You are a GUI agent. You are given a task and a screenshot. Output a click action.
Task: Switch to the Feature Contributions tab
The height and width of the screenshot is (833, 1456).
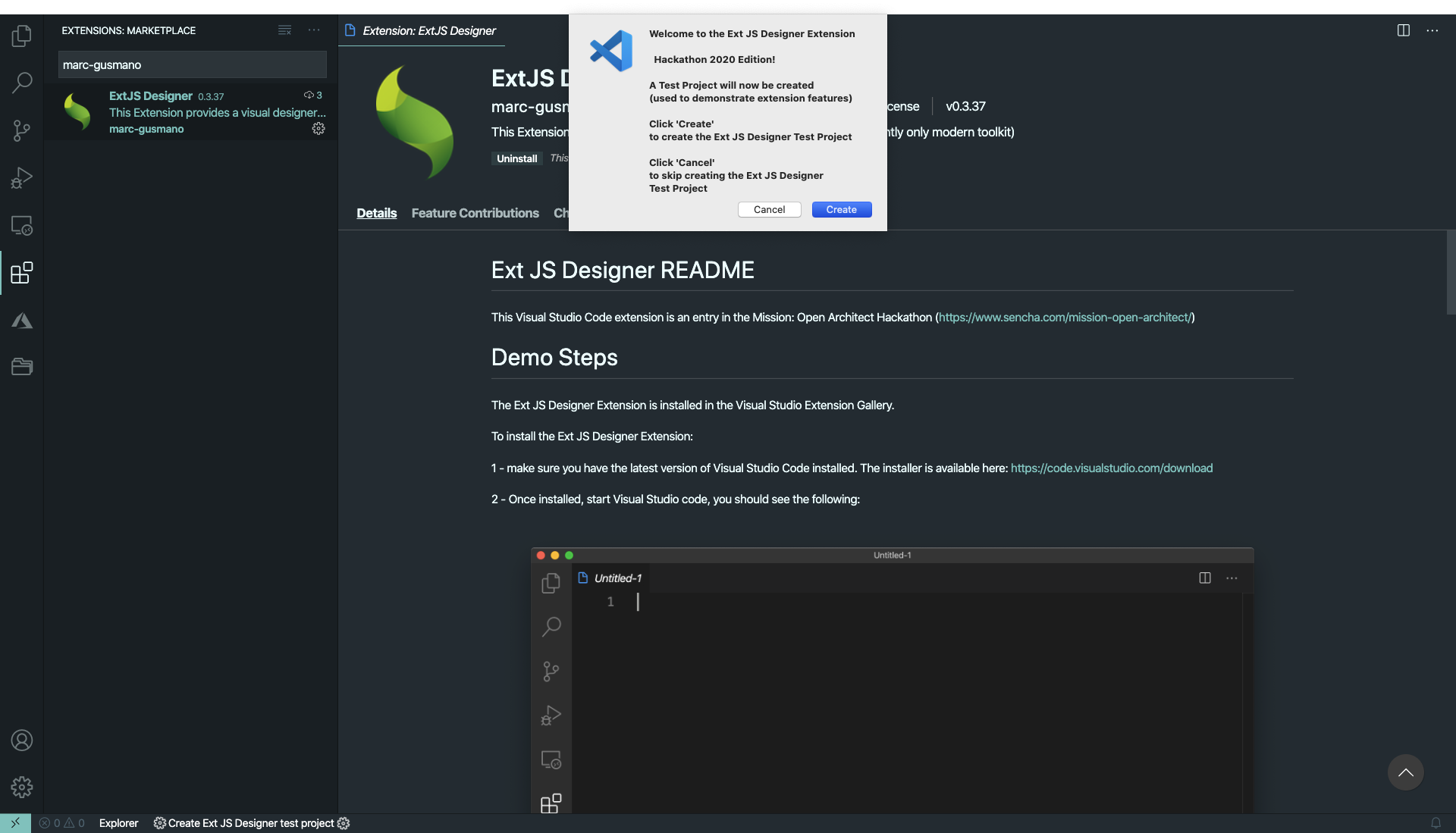coord(475,213)
